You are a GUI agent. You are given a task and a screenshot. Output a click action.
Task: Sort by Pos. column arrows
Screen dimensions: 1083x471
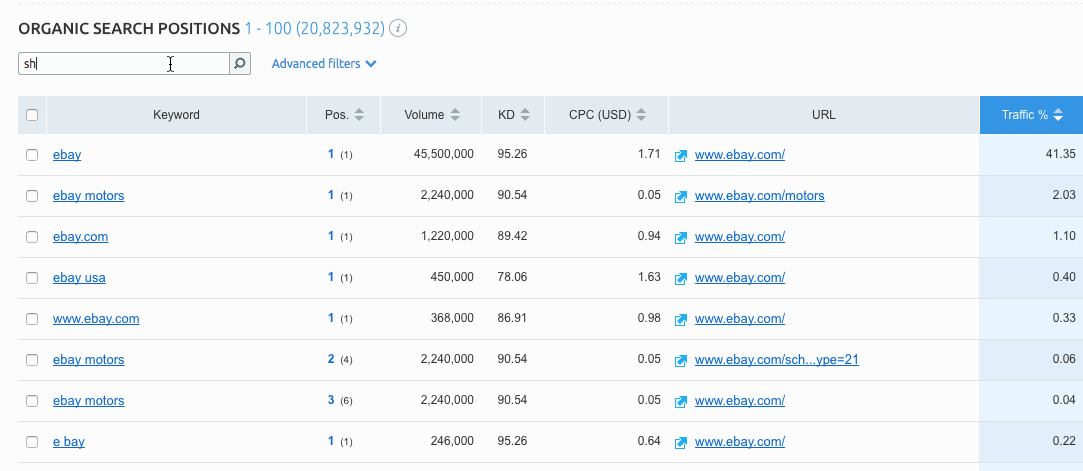pos(360,115)
